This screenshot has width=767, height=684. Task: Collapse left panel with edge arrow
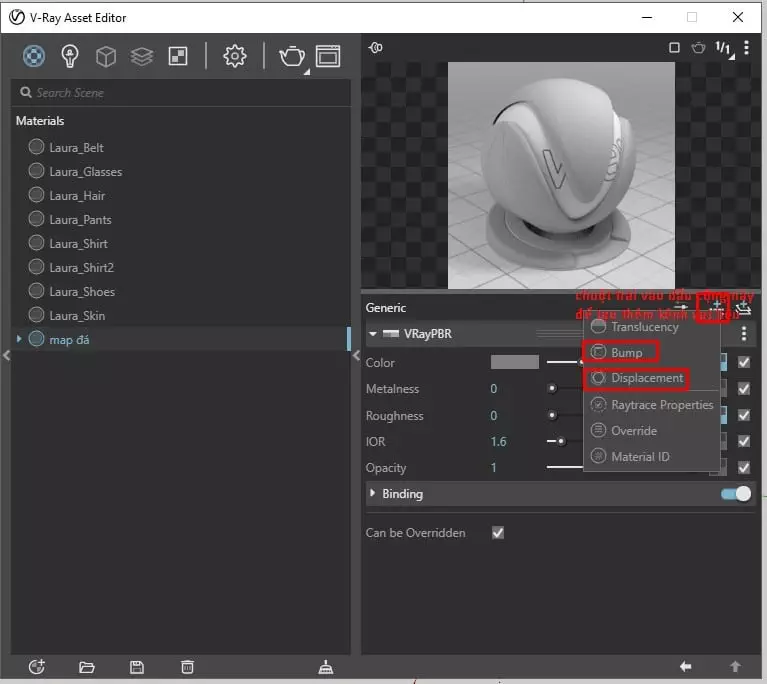(x=6, y=356)
